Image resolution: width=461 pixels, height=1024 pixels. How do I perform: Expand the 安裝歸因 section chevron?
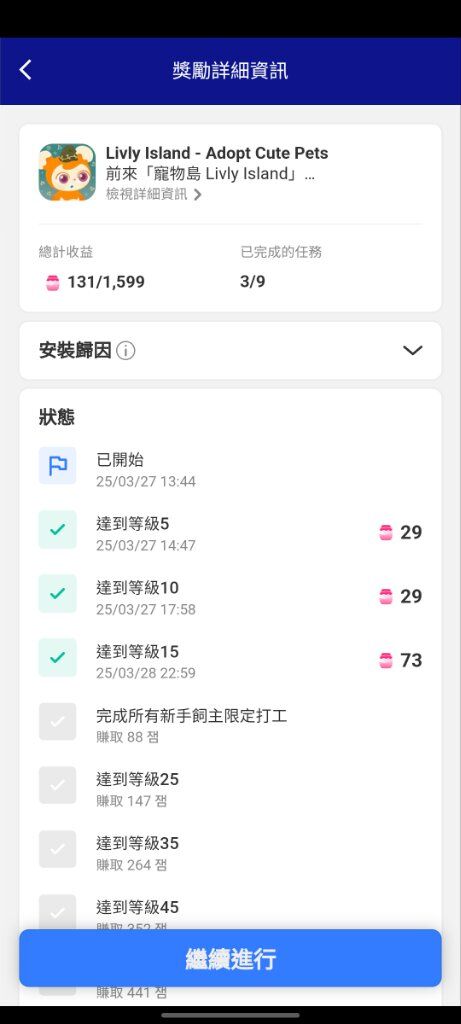[x=412, y=351]
